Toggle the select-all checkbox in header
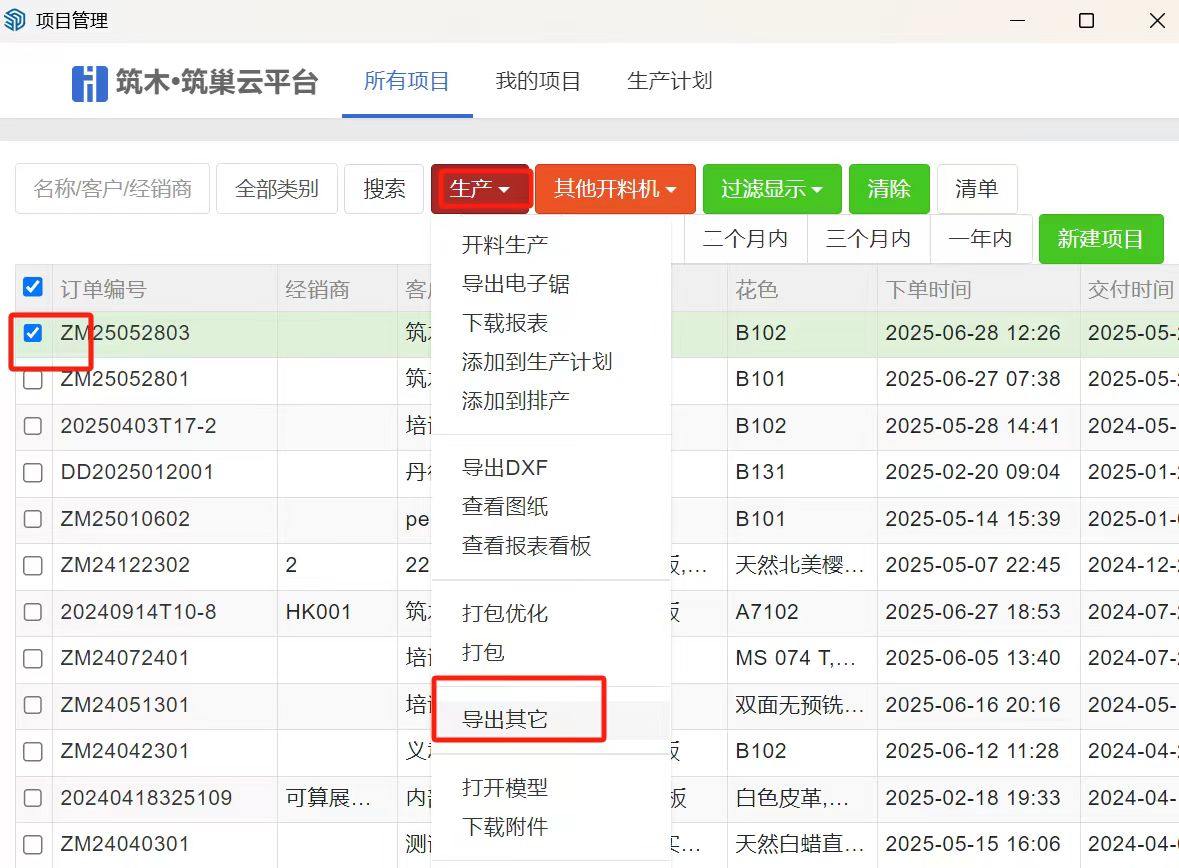1179x868 pixels. pos(33,288)
